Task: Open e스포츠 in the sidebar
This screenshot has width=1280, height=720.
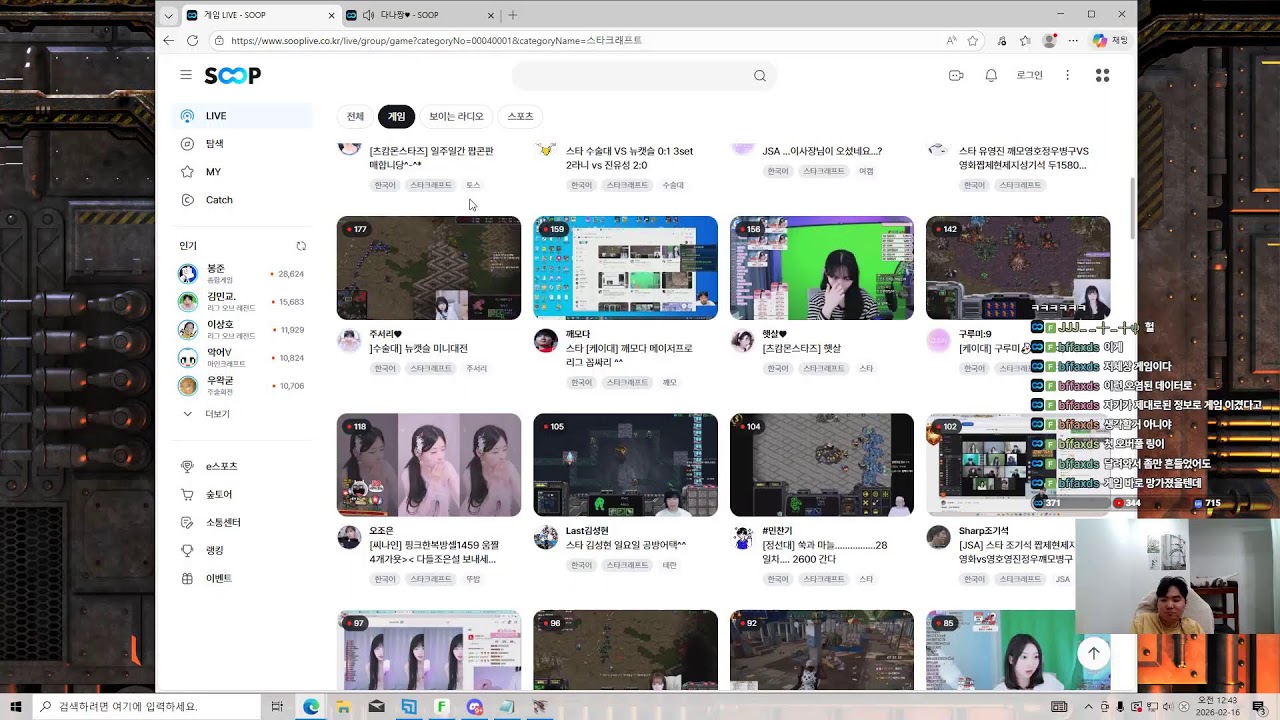Action: [x=242, y=467]
